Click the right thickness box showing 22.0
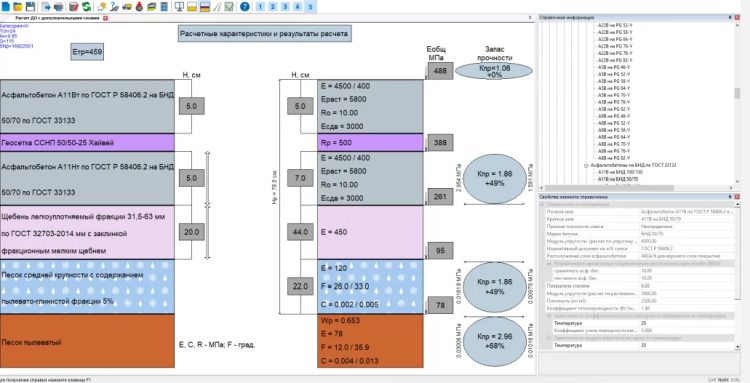The width and height of the screenshot is (750, 383). click(x=300, y=286)
